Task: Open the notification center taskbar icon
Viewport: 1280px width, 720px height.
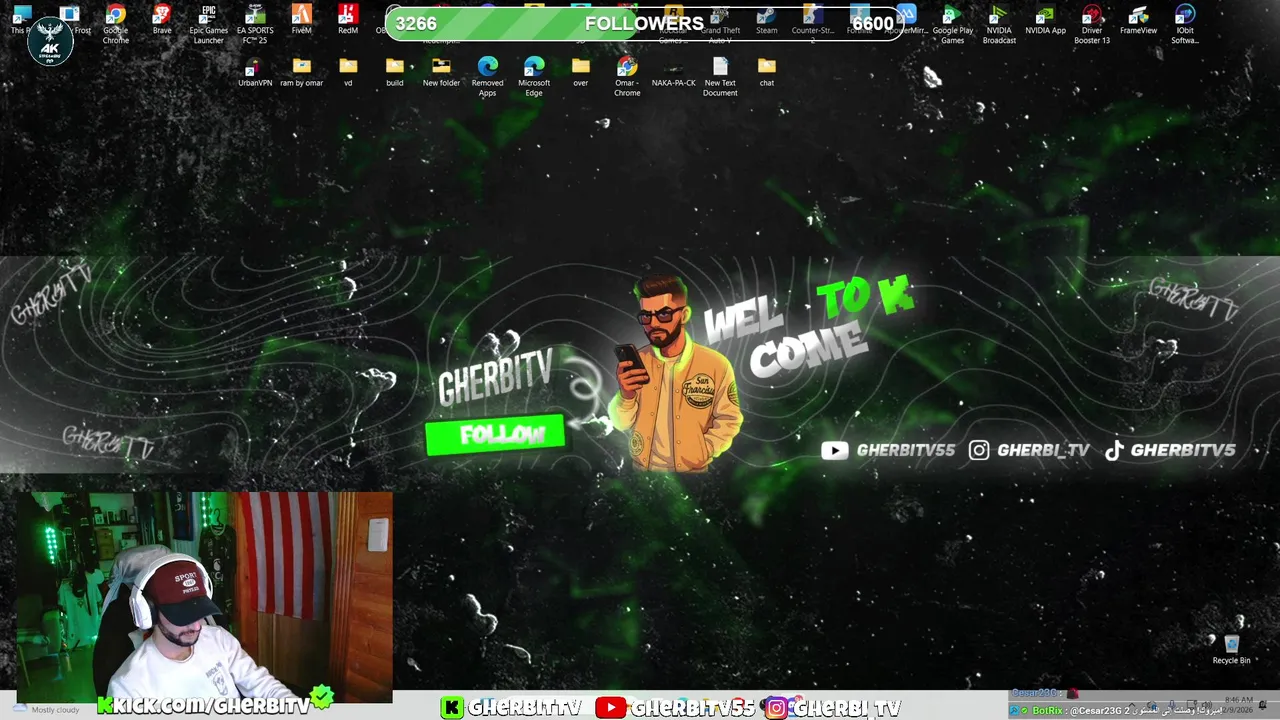Action: tap(1263, 706)
